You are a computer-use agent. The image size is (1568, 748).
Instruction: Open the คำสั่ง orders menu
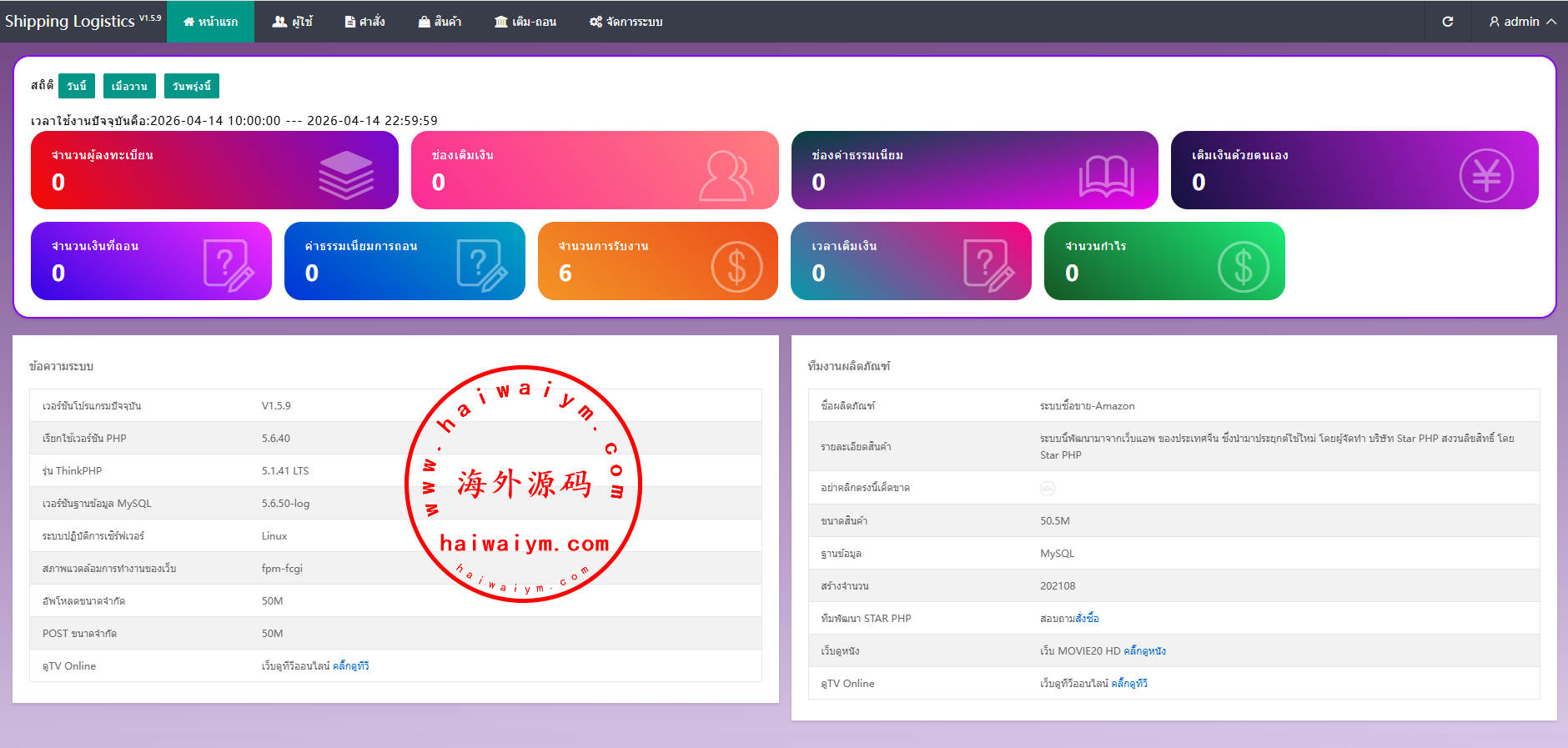pos(364,22)
